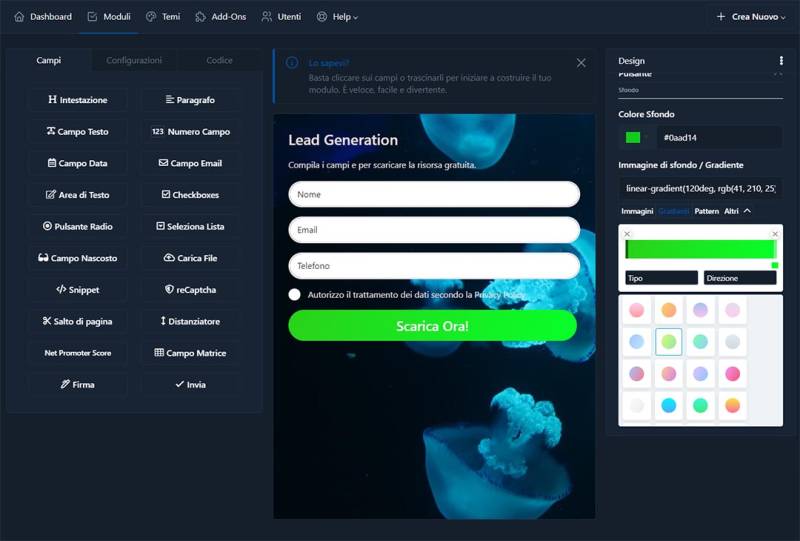Add an Area di Testo field

pos(78,194)
